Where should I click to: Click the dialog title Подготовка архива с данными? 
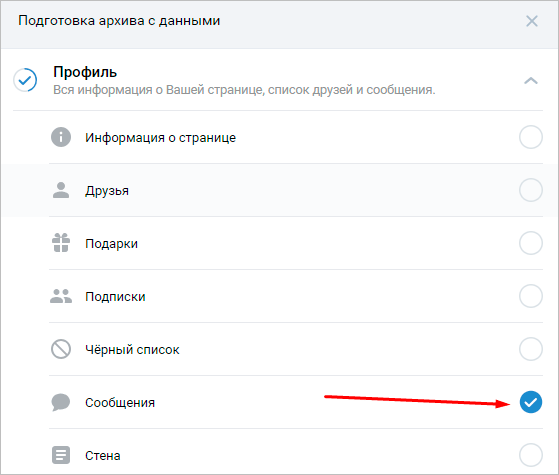point(119,21)
